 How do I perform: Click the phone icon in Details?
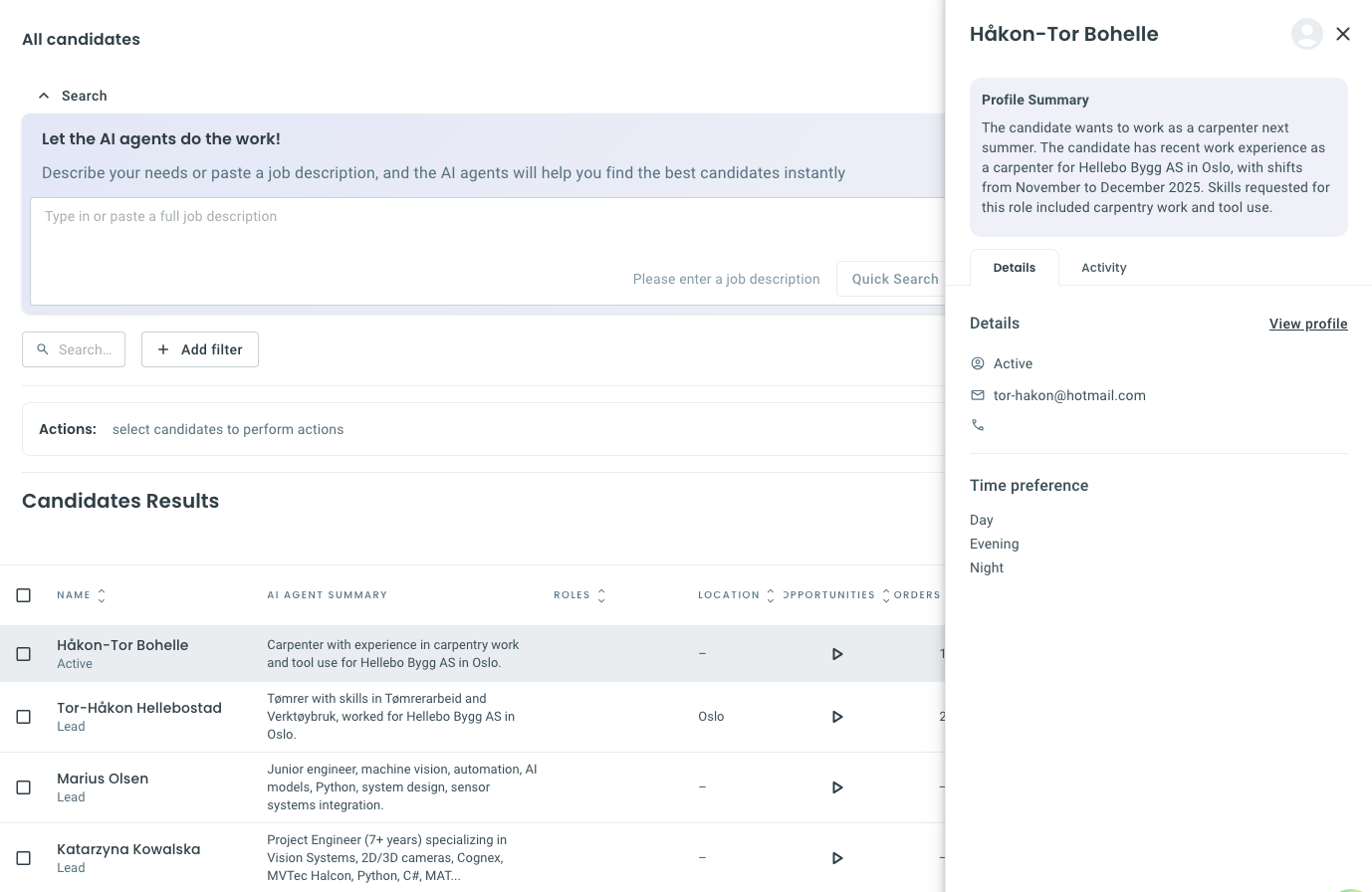(x=978, y=425)
